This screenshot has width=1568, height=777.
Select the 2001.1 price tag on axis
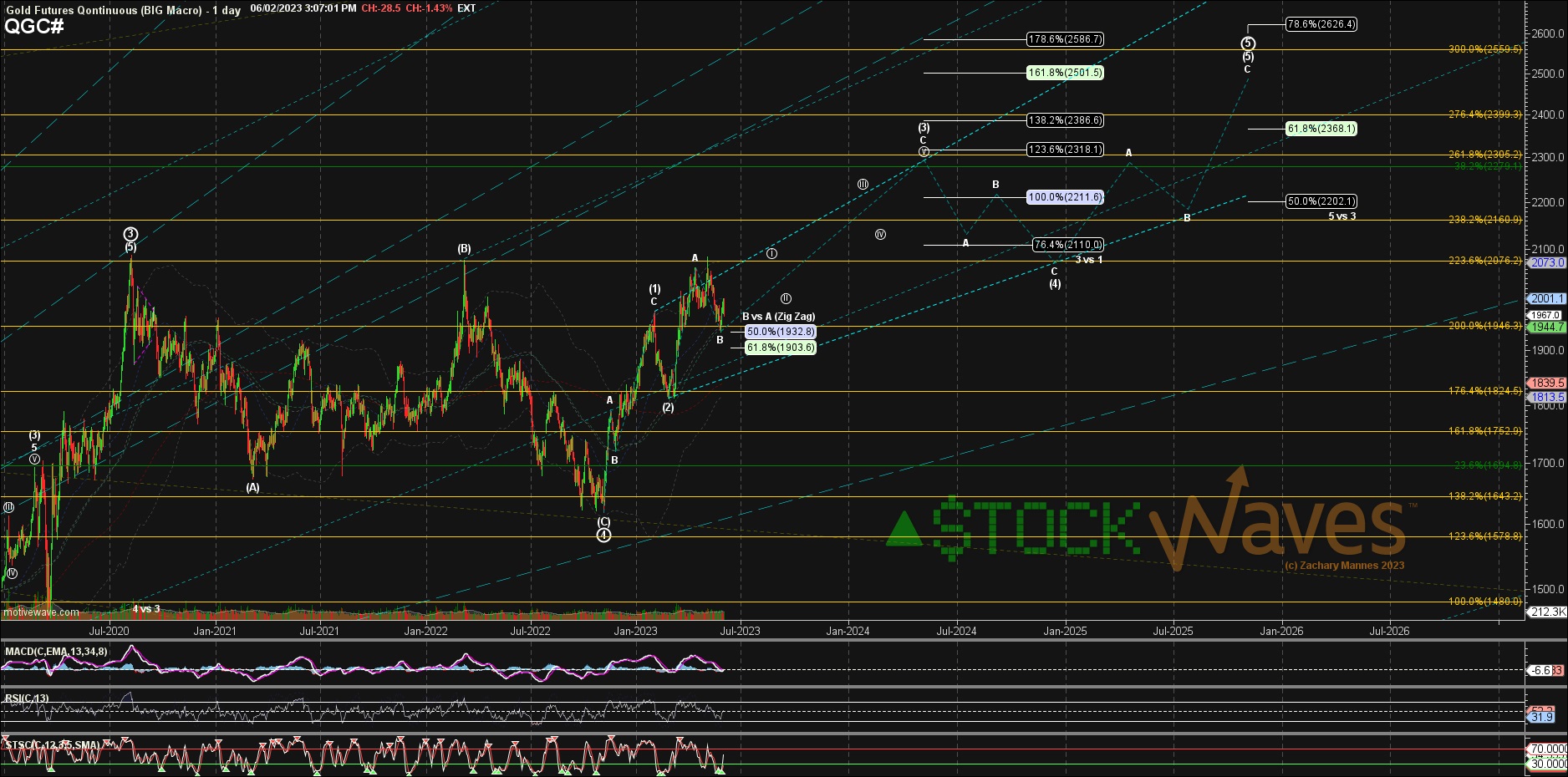pyautogui.click(x=1547, y=298)
